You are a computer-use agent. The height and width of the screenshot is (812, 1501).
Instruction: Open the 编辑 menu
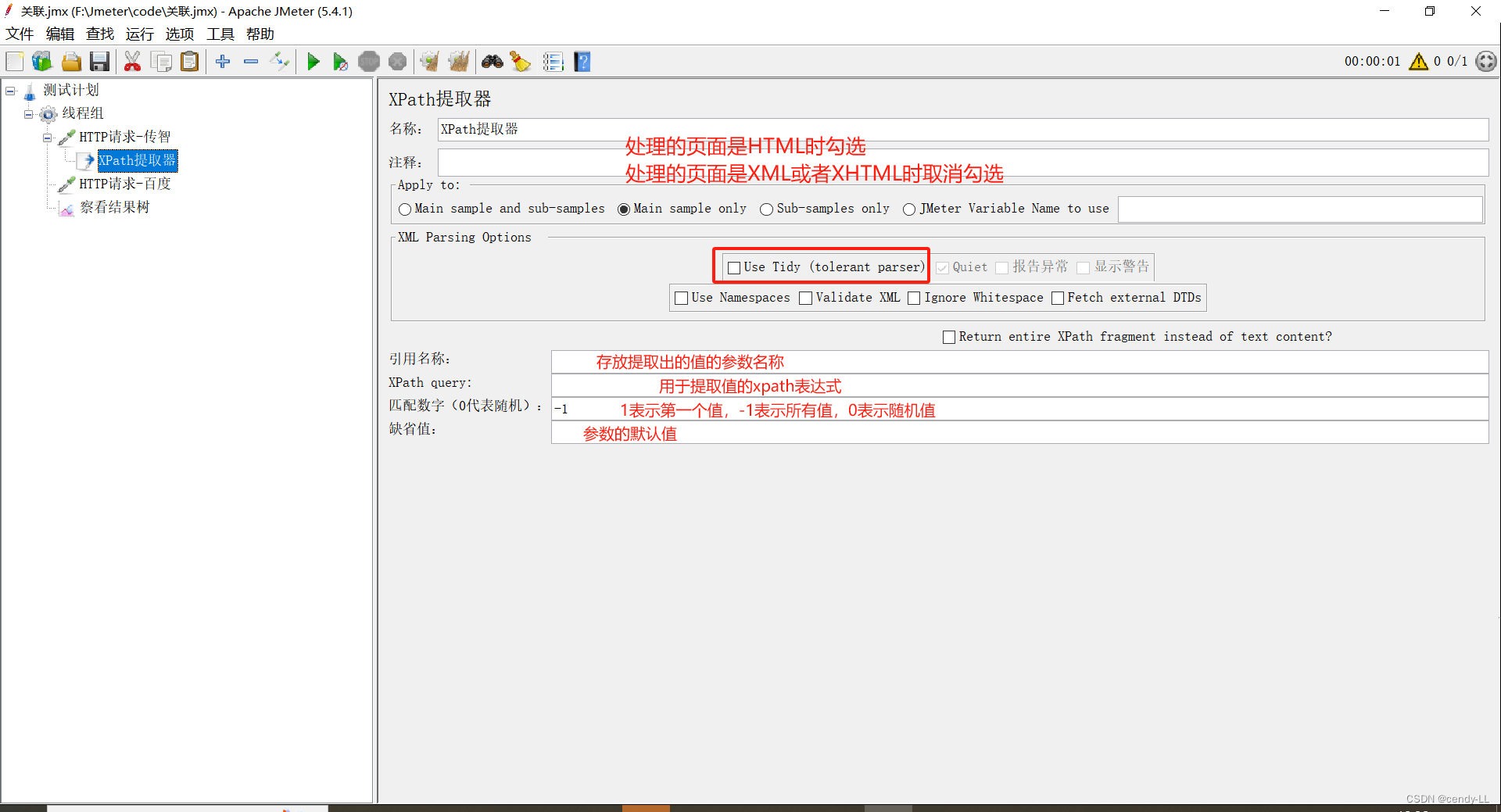(60, 34)
